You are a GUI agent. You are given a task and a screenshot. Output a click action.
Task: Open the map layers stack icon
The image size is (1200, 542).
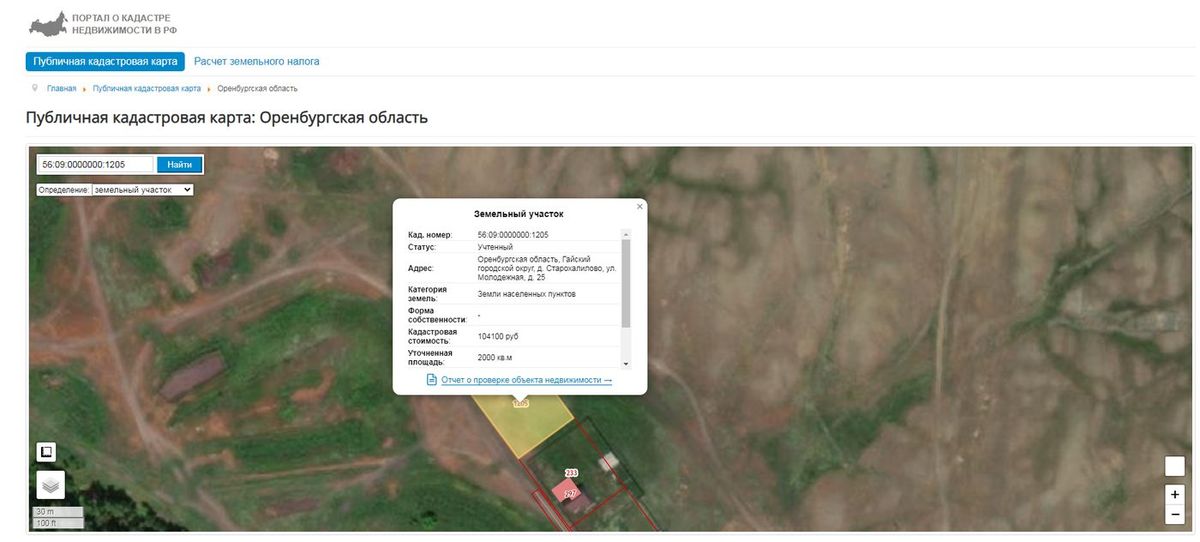click(51, 485)
